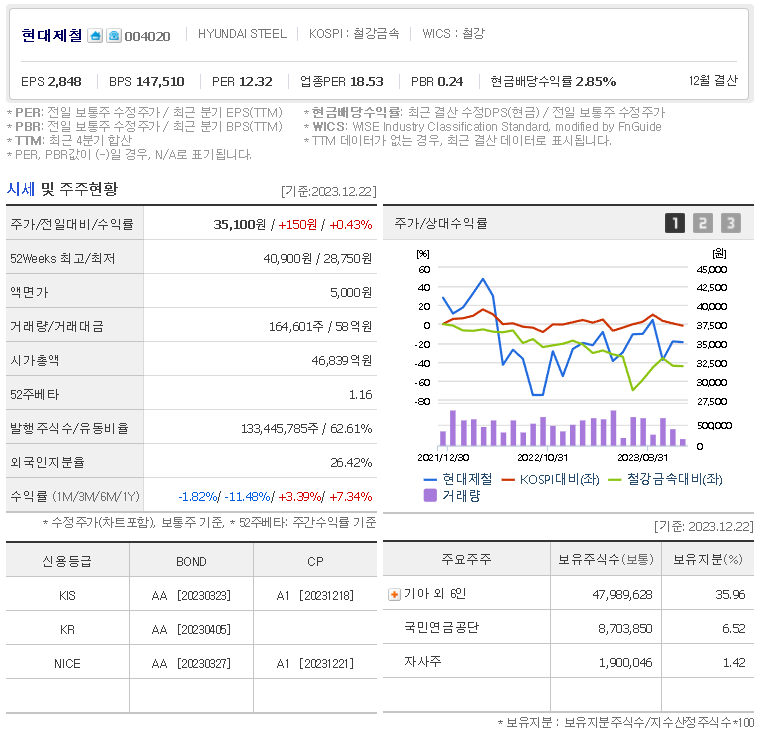Select the 40,900원 / 28,750원 52-week range
The image size is (766, 737).
pos(318,258)
